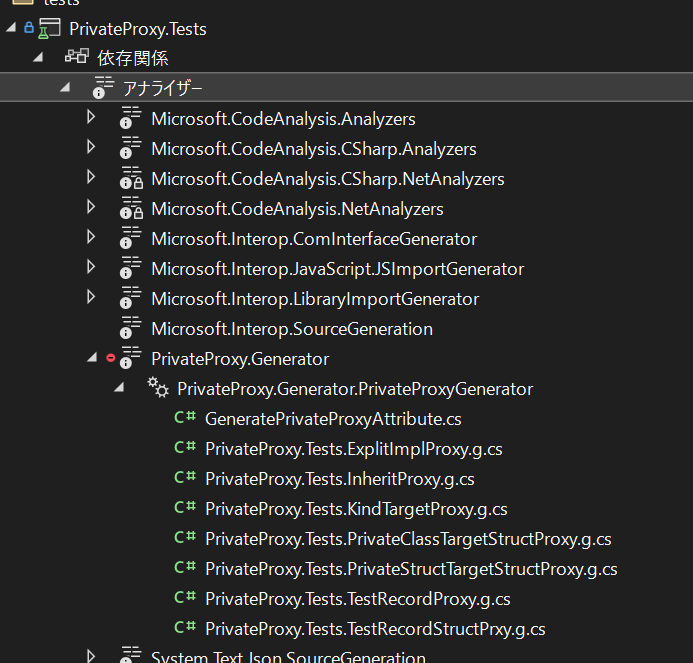Image resolution: width=693 pixels, height=663 pixels.
Task: Select Microsoft.Interop.ComInterfaceGenerator label
Action: (314, 239)
